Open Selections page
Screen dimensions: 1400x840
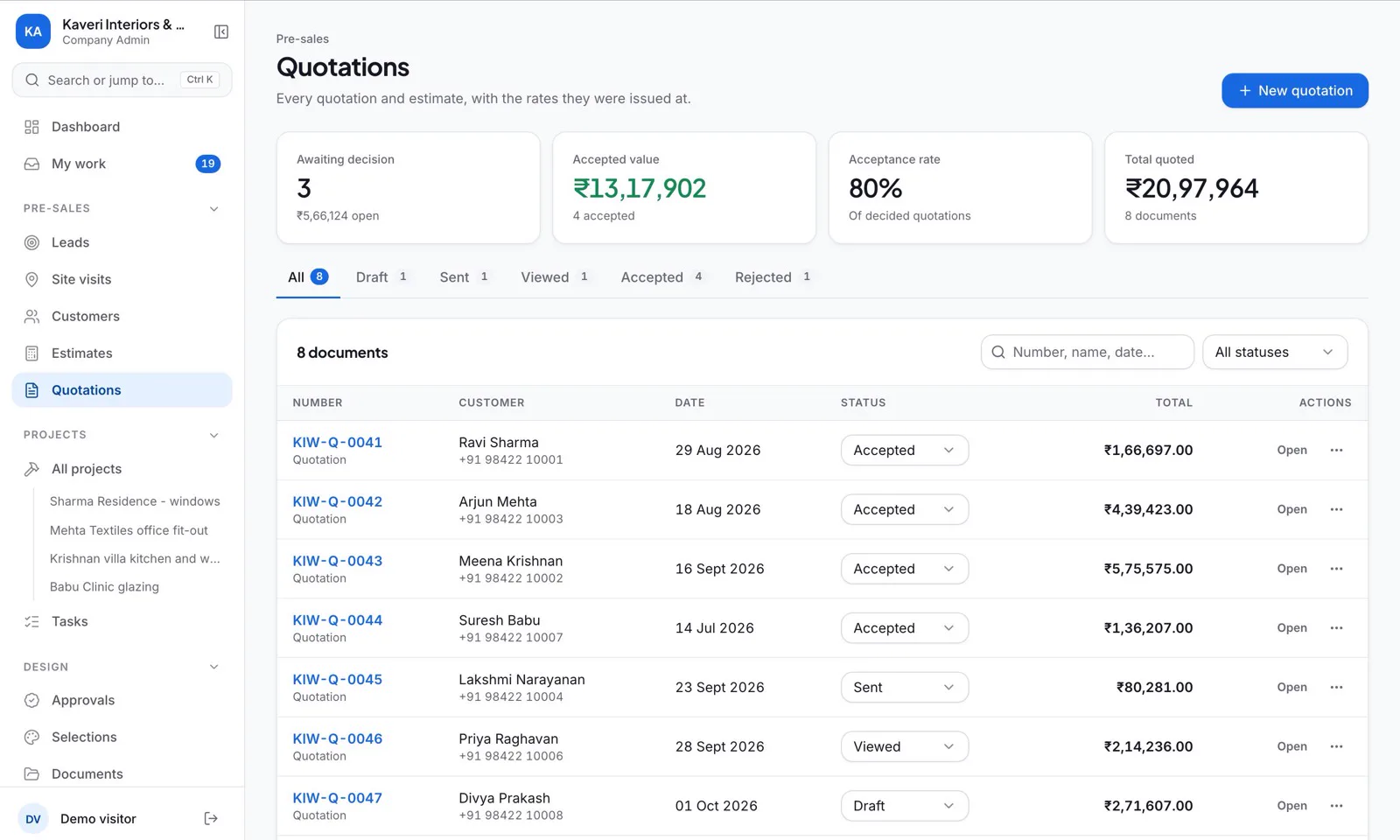[x=122, y=737]
